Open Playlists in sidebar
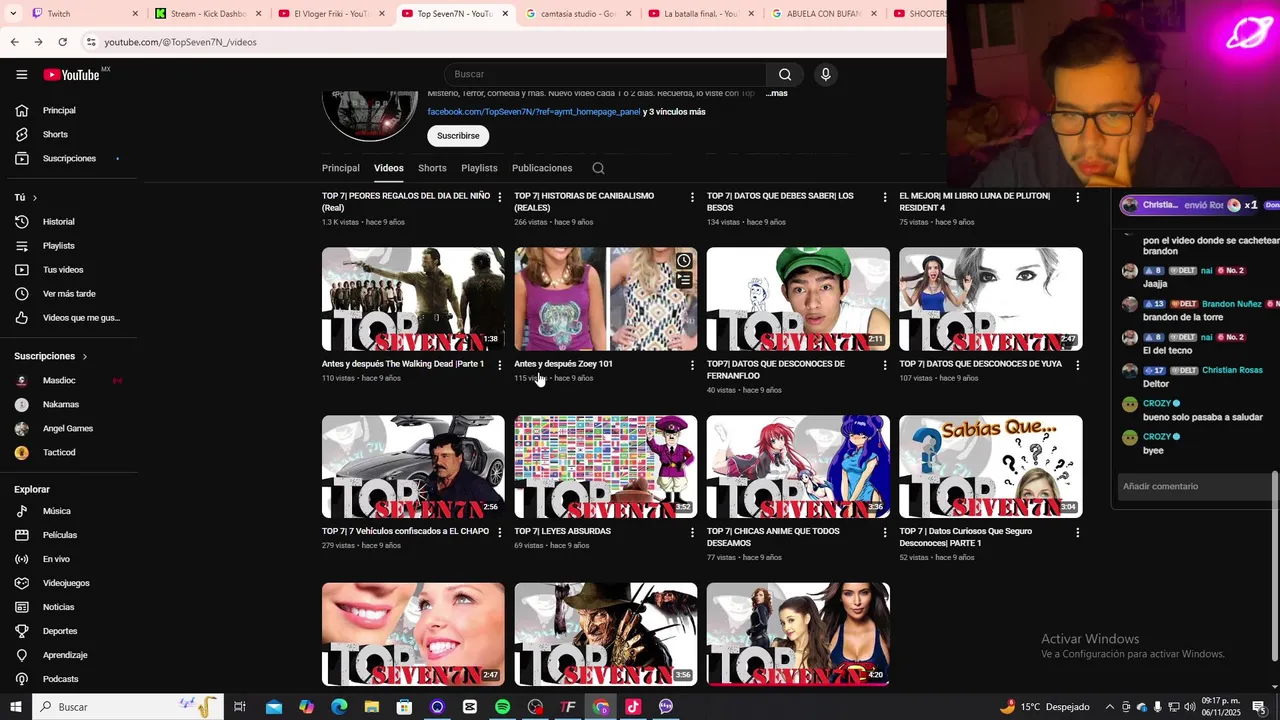Image resolution: width=1280 pixels, height=720 pixels. (x=58, y=246)
